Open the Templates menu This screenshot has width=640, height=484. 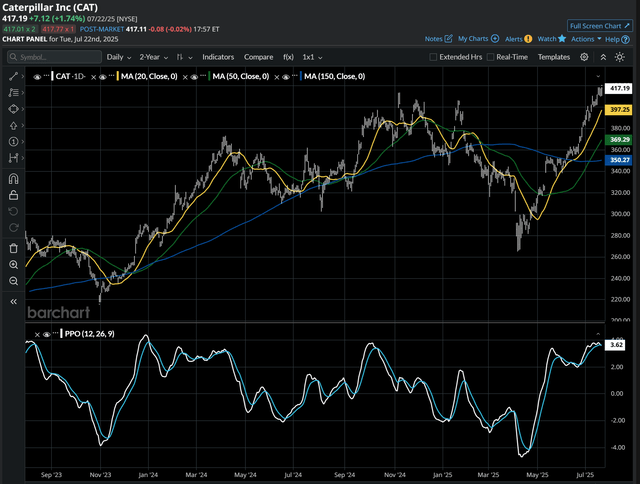coord(554,57)
